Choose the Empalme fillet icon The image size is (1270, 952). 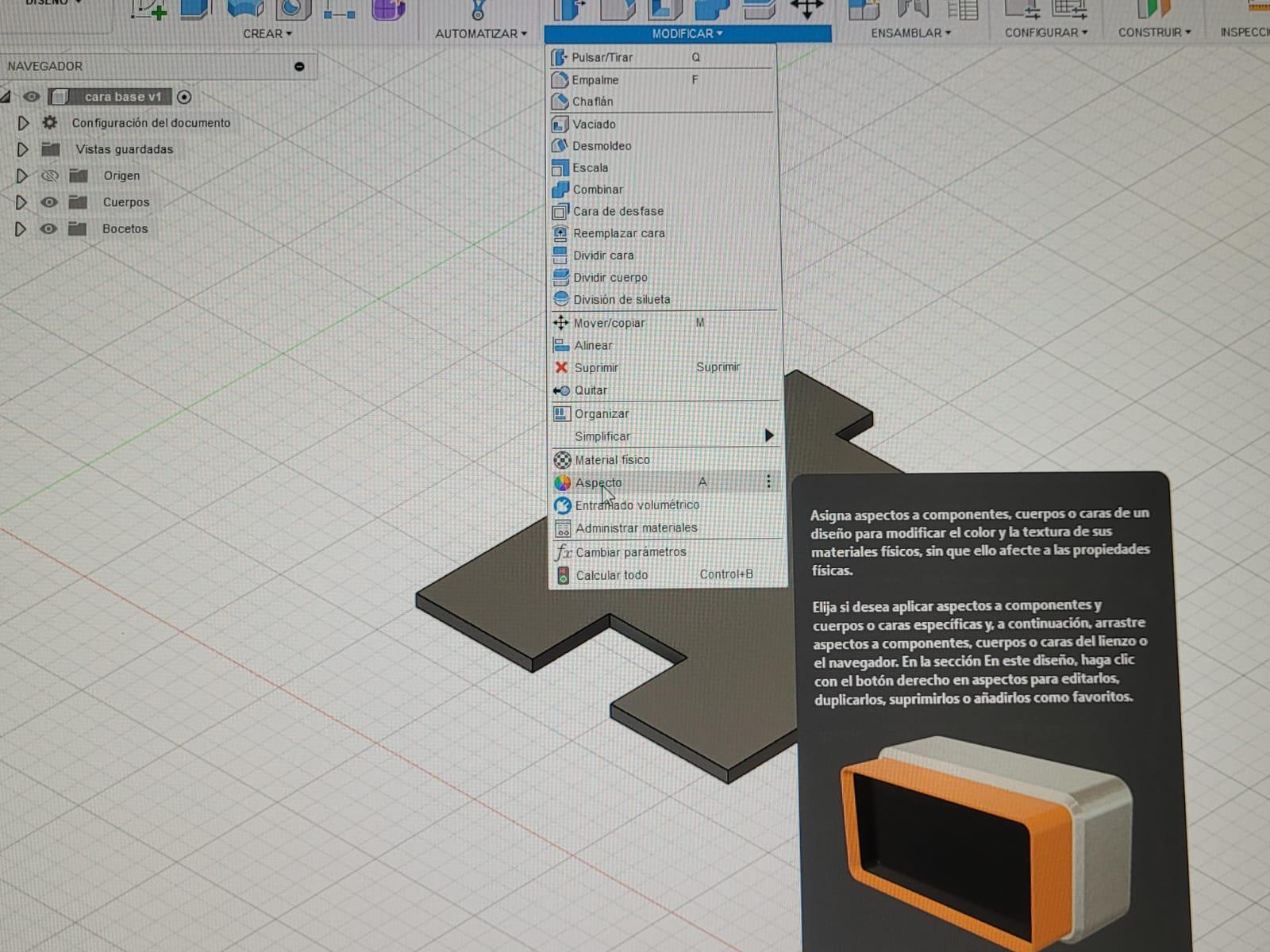(x=560, y=79)
